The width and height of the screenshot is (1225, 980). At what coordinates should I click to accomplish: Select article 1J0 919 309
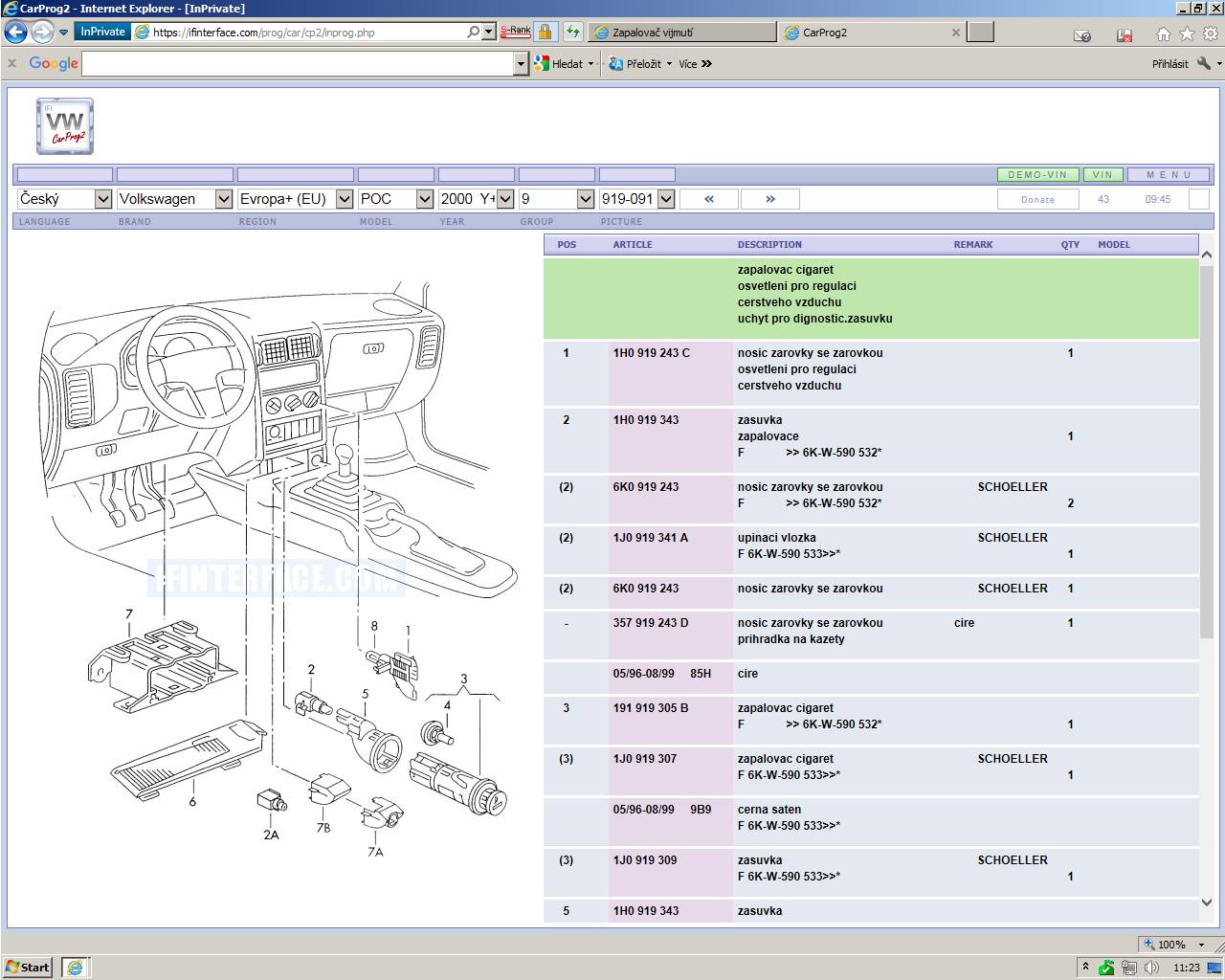point(645,860)
